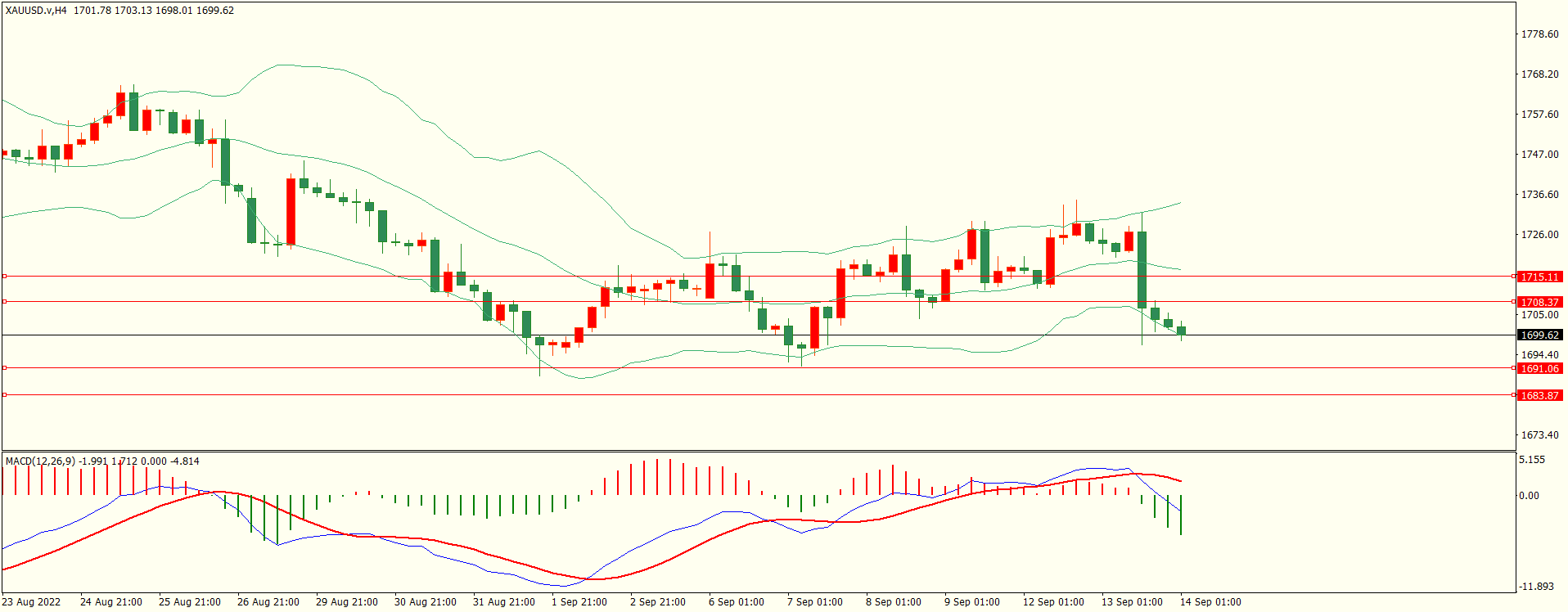The image size is (1568, 612).
Task: Click the black 1699.62 current price tag
Action: 1539,335
